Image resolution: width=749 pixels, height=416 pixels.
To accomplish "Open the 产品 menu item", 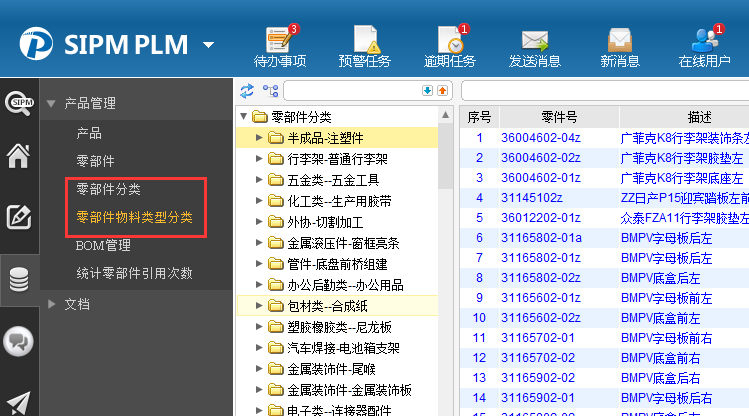I will 89,133.
